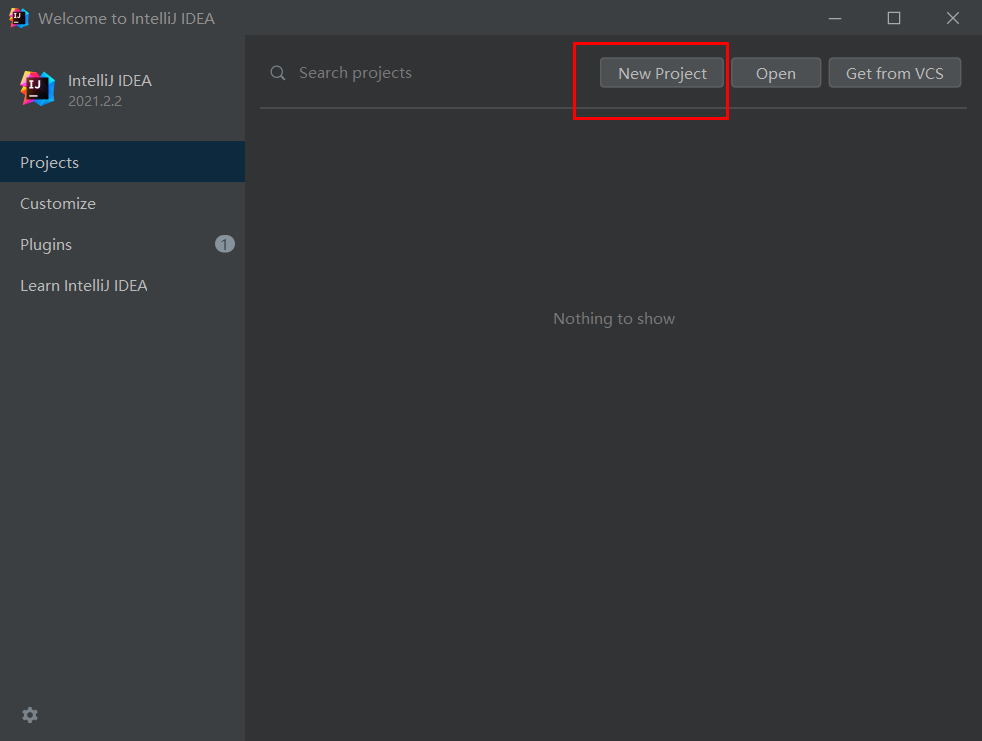Click the Open button
The height and width of the screenshot is (741, 982).
775,73
